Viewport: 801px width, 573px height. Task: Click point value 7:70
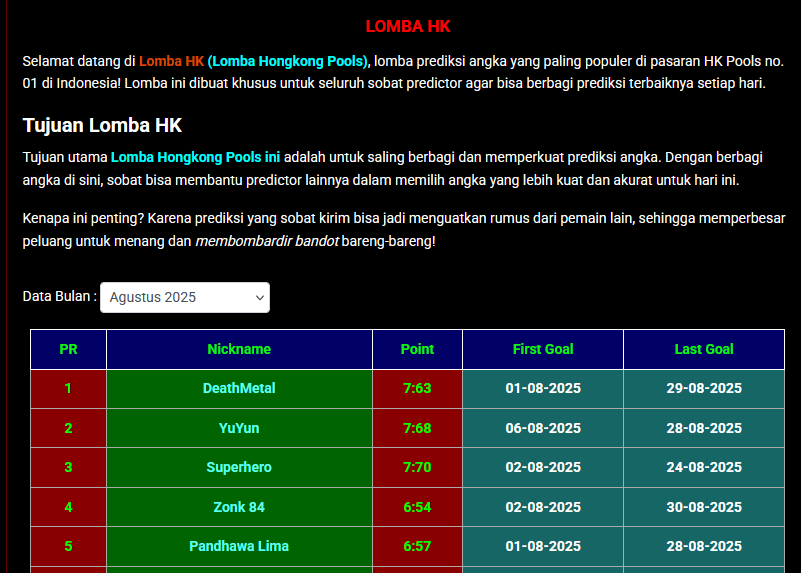click(x=417, y=467)
